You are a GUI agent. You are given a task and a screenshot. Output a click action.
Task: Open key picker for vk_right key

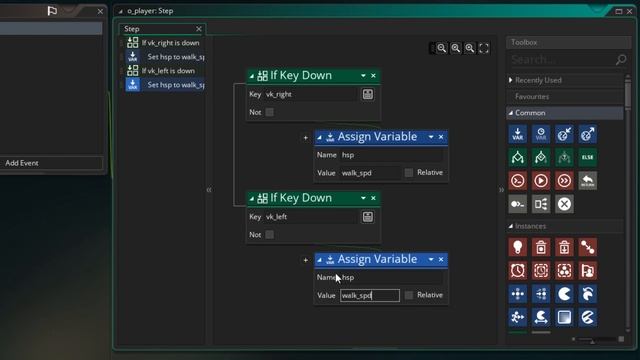tap(367, 94)
